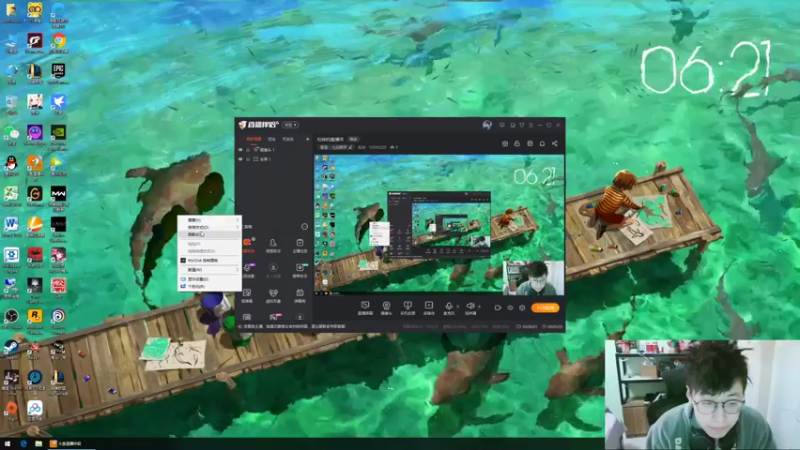The height and width of the screenshot is (450, 800).
Task: Open the QQ penguin desktop icon
Action: pos(11,166)
